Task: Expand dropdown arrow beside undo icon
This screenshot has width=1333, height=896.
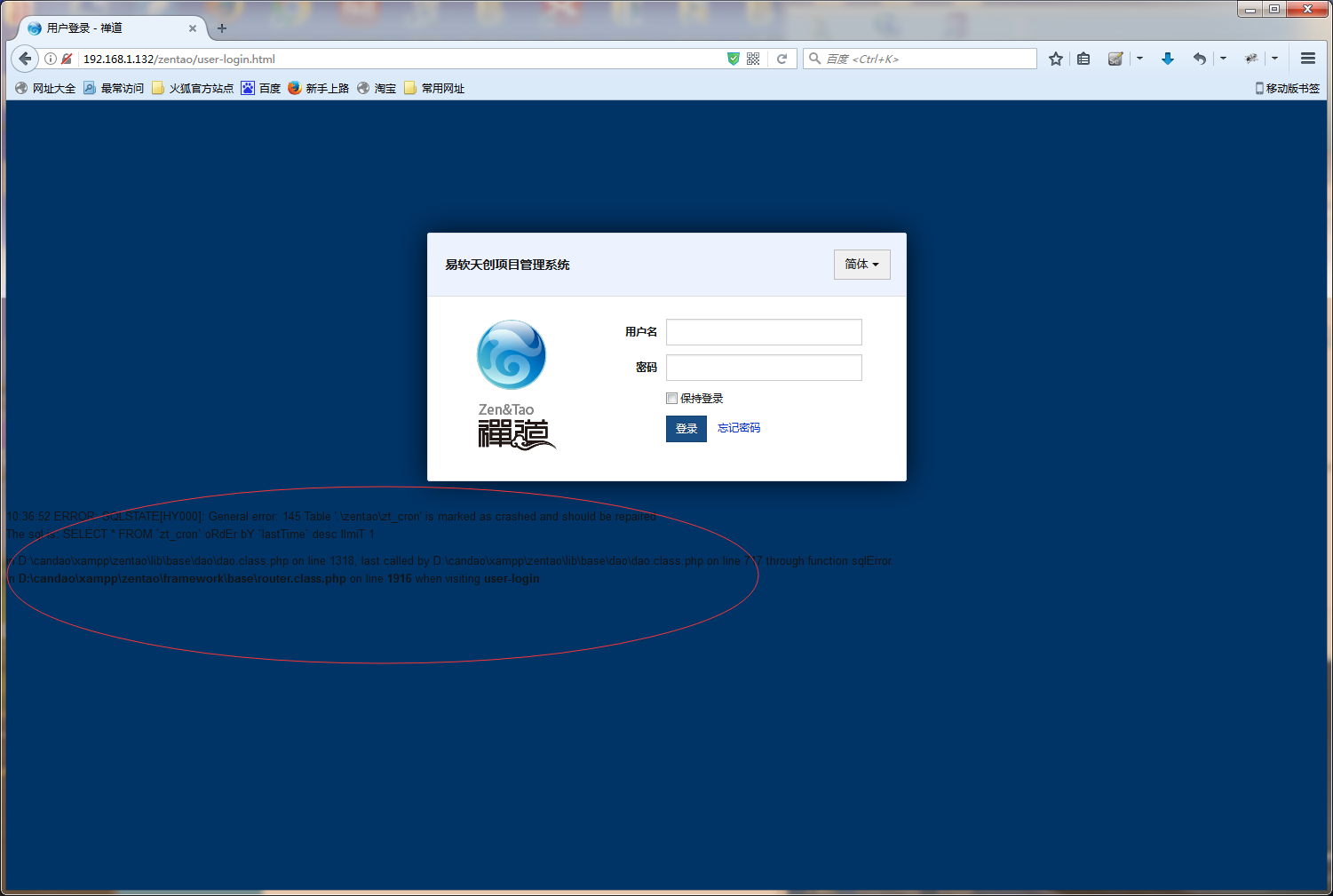Action: coord(1223,59)
